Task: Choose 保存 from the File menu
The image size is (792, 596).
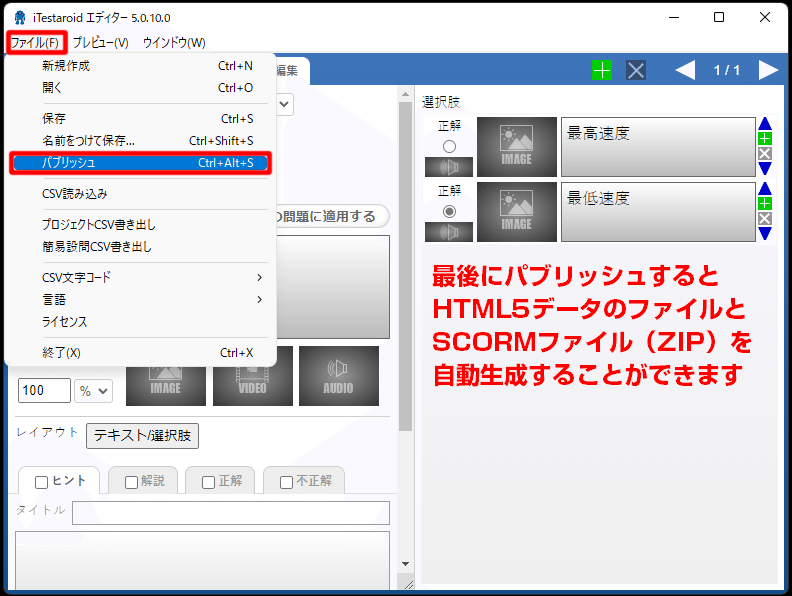Action: [x=147, y=119]
